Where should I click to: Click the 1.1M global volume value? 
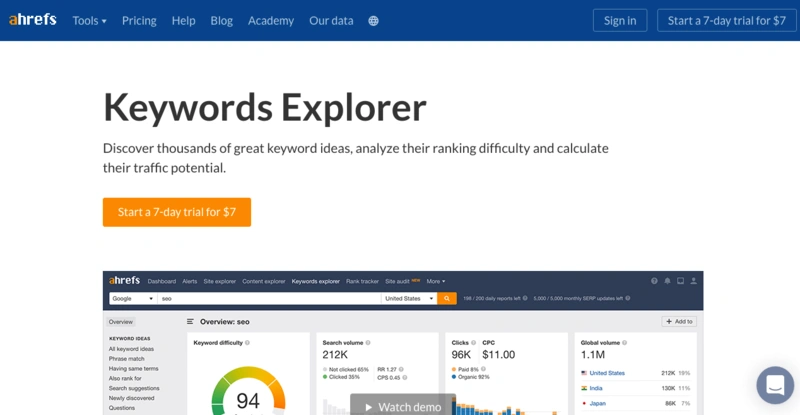pyautogui.click(x=593, y=354)
